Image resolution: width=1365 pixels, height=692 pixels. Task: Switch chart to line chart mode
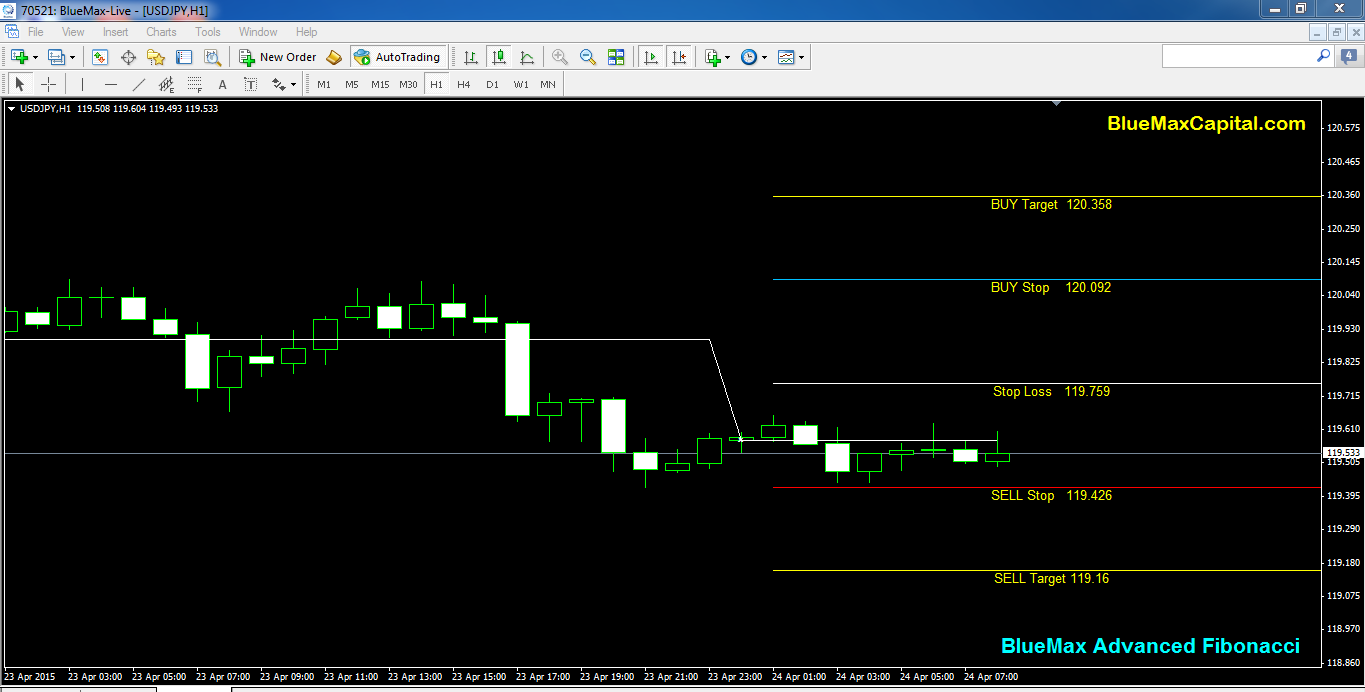pos(526,57)
